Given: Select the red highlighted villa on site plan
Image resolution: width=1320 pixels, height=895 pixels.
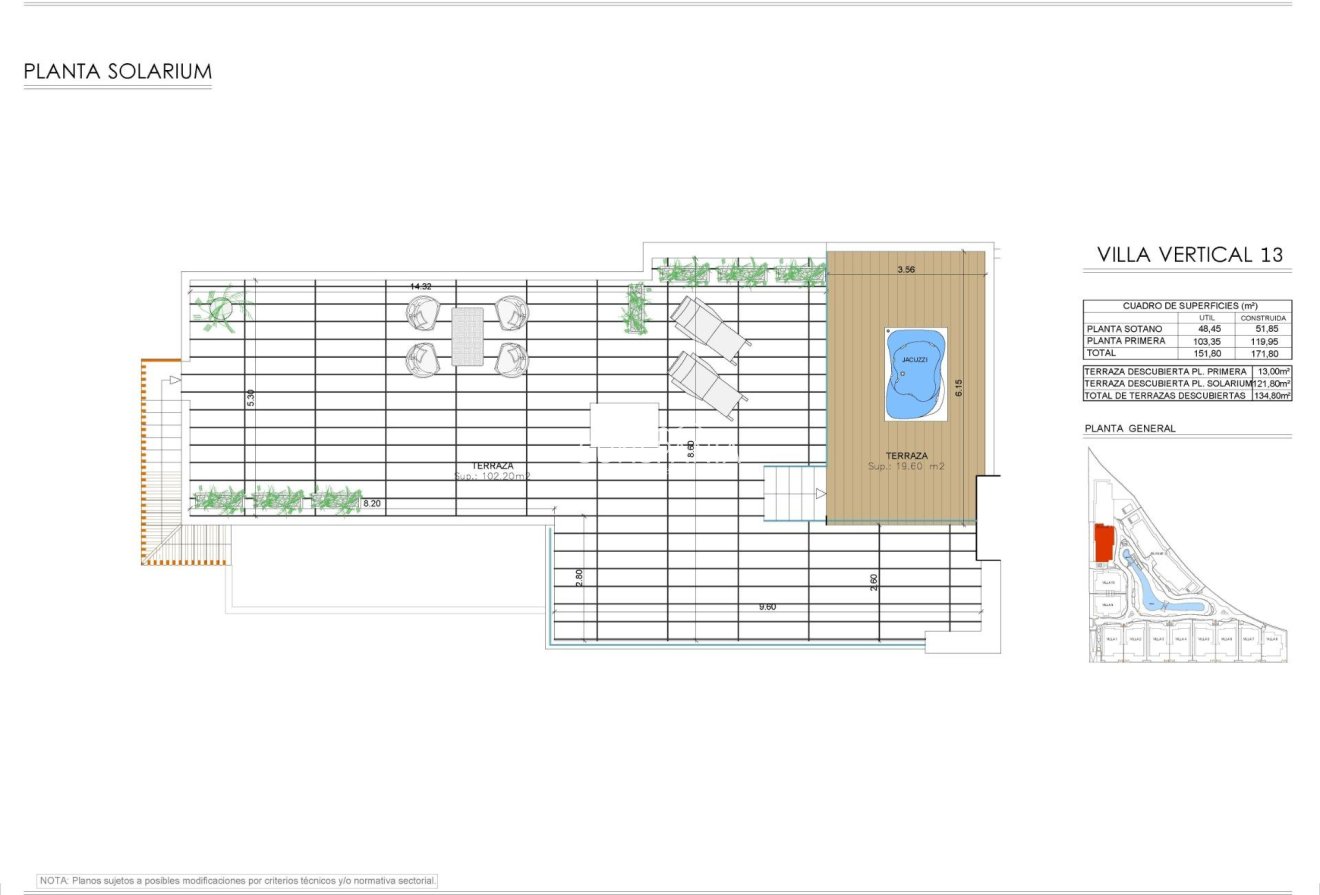Looking at the screenshot, I should [x=1105, y=543].
